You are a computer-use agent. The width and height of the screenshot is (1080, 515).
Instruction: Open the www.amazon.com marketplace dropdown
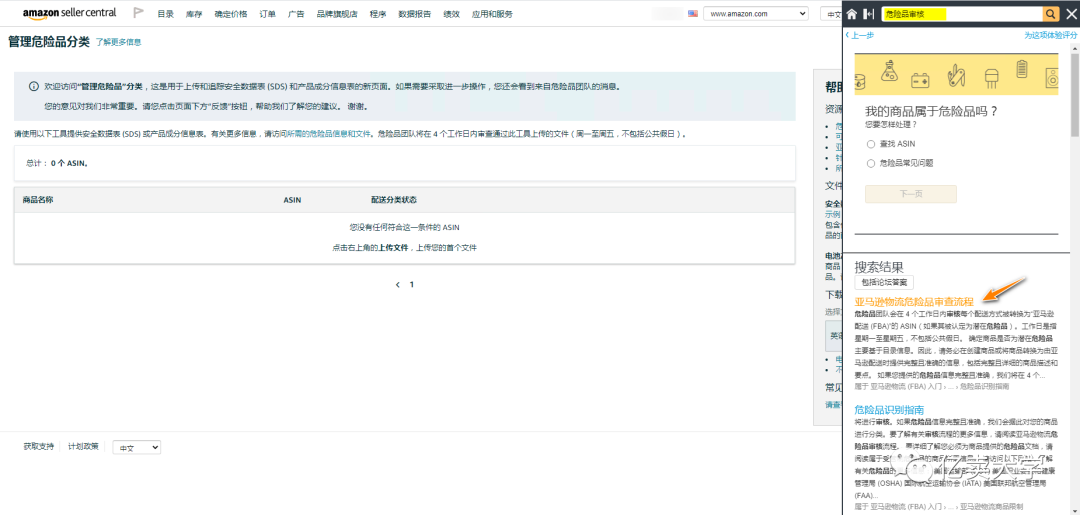(x=756, y=14)
